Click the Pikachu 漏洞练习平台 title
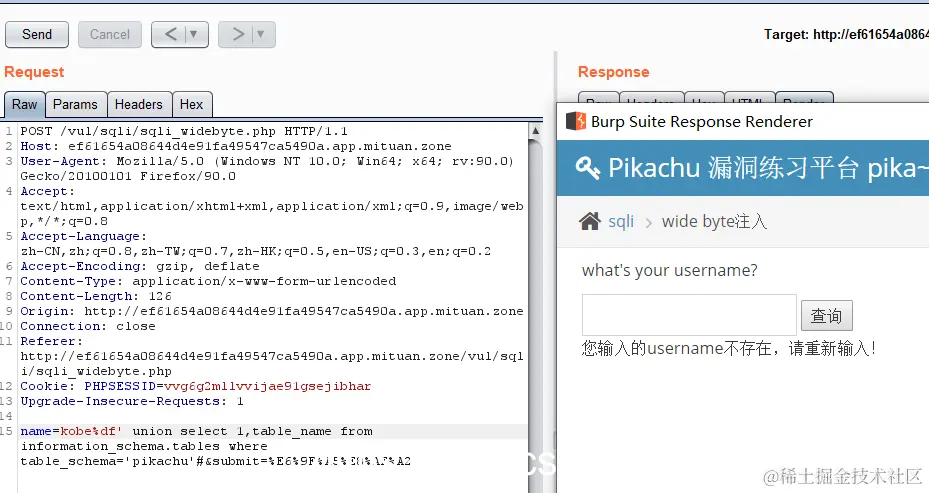929x493 pixels. click(x=768, y=168)
